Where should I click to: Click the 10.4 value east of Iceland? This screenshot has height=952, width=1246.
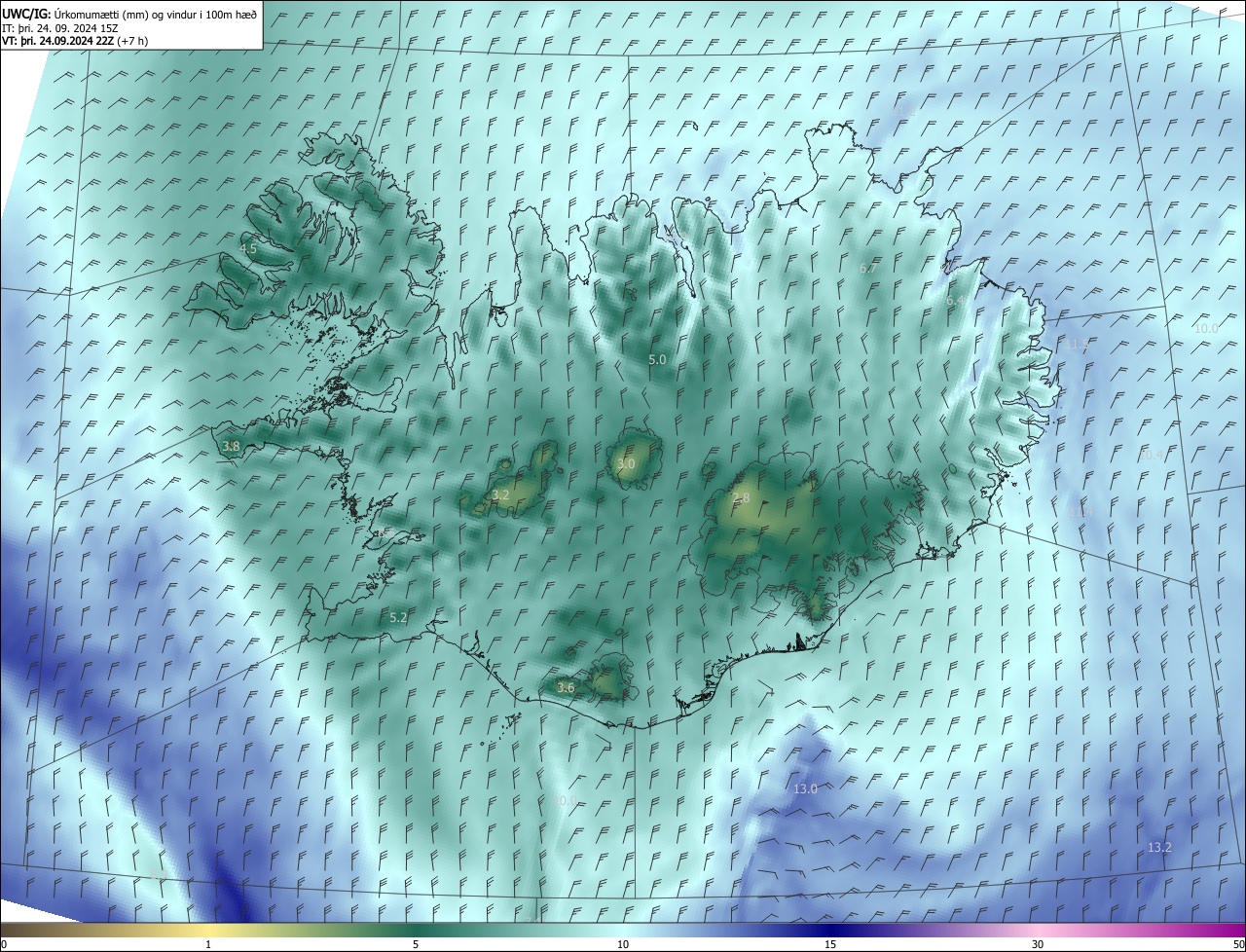pos(1152,456)
